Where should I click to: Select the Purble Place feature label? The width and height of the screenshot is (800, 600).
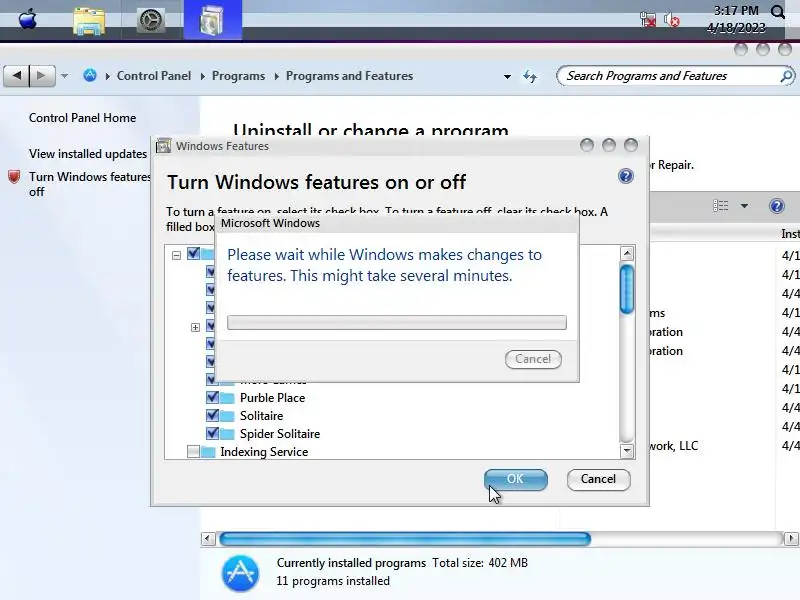pos(272,398)
